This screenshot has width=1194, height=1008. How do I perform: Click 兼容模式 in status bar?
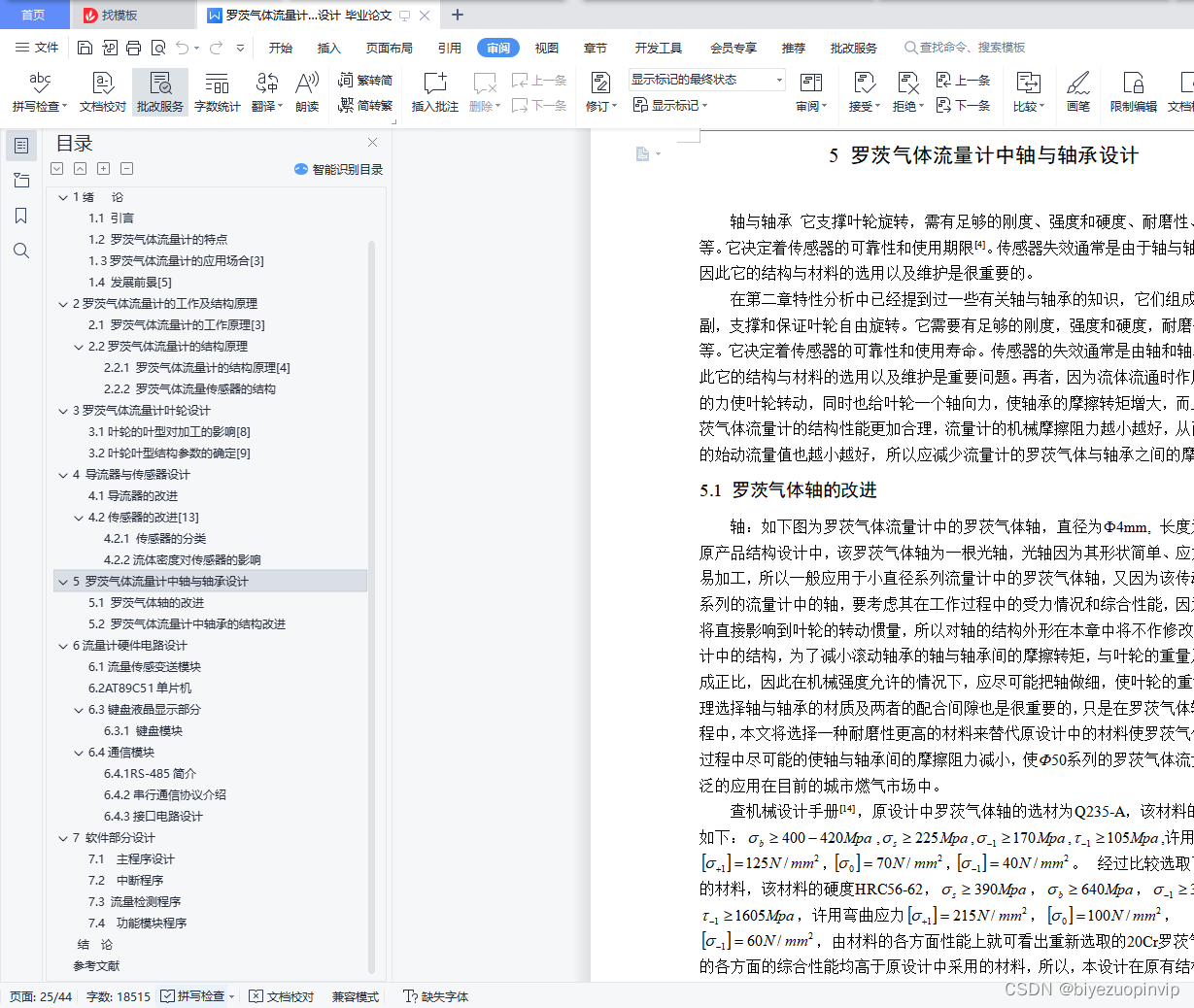click(x=356, y=996)
